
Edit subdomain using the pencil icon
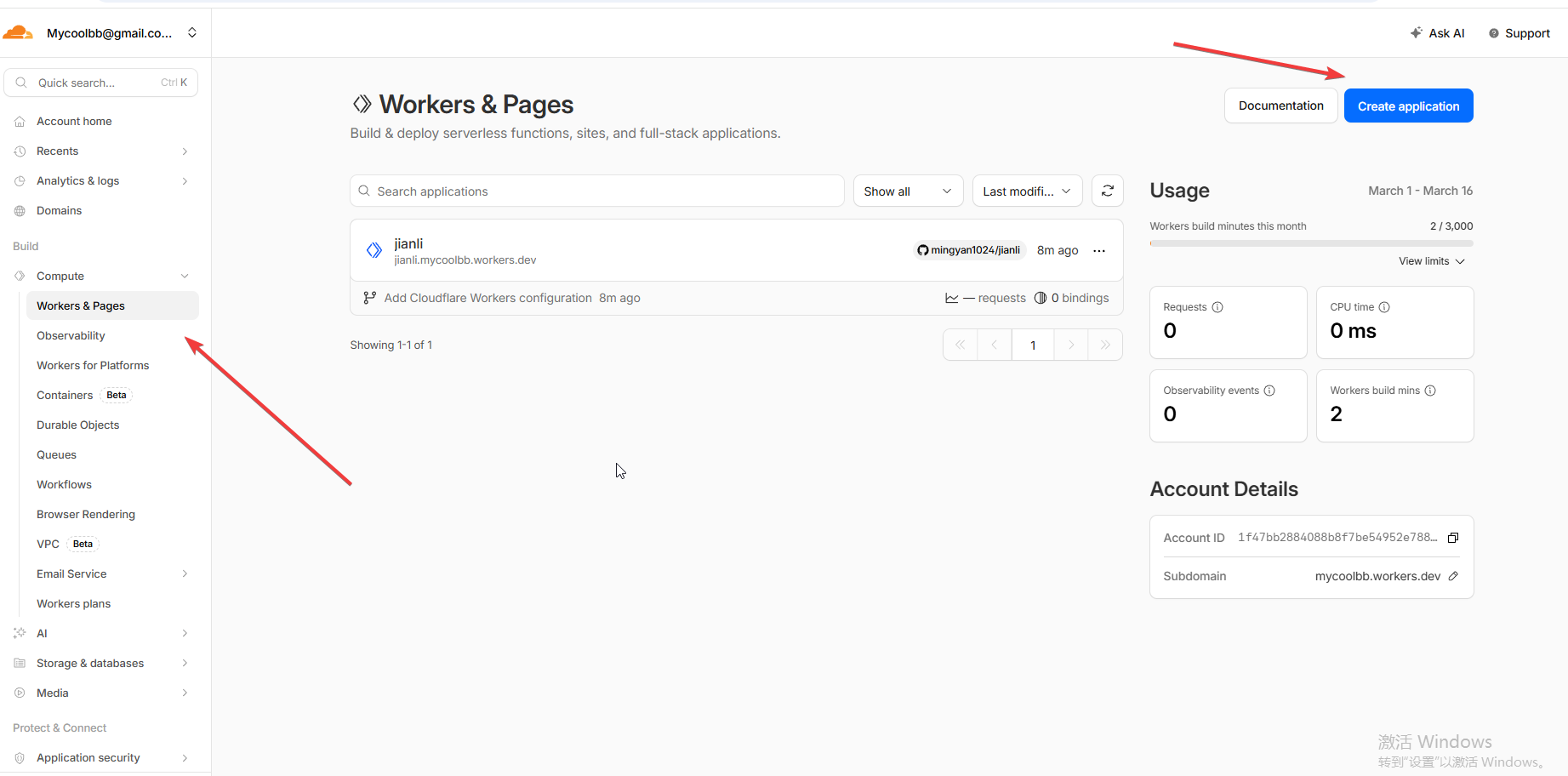pos(1453,576)
